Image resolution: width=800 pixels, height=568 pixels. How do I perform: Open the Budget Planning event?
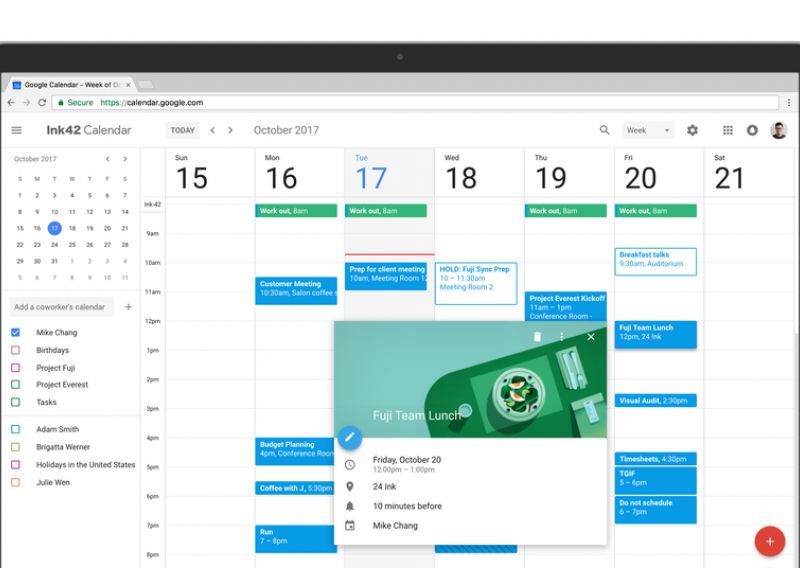pyautogui.click(x=295, y=451)
